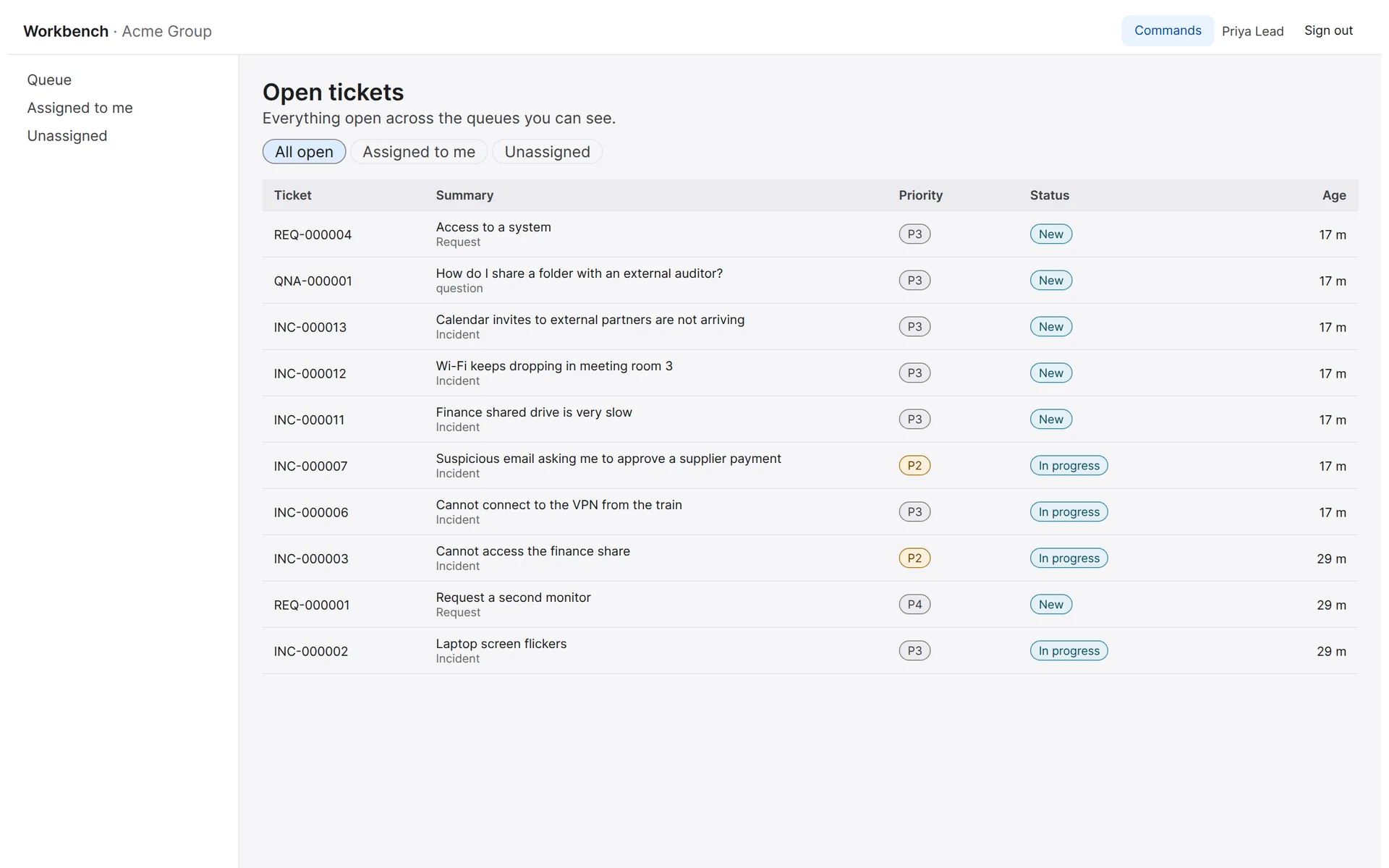Screen dimensions: 1389x868
Task: Click New status badge of REQ-000001
Action: coord(1050,605)
